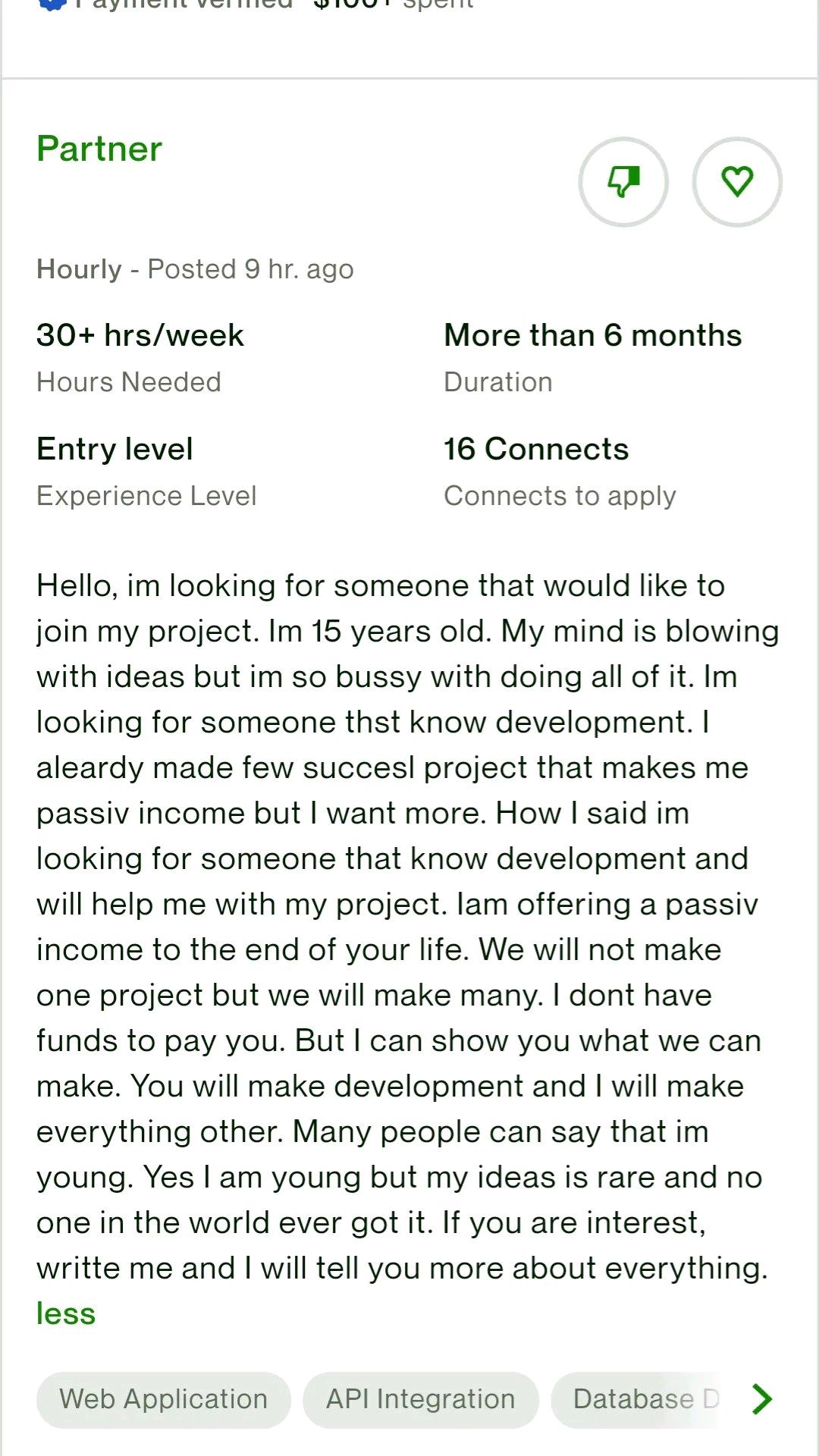The height and width of the screenshot is (1456, 819).
Task: Tap the blue payment verified badge
Action: tap(52, 5)
